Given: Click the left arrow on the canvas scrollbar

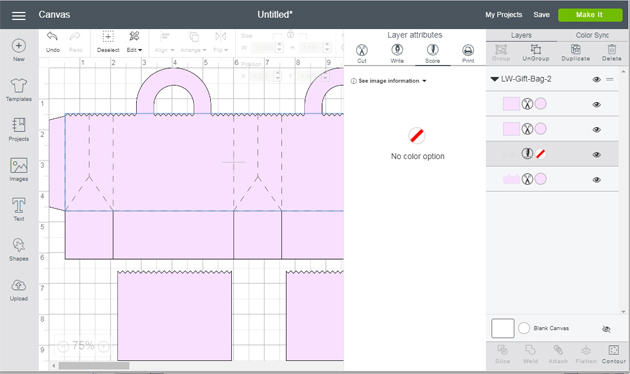Looking at the screenshot, I should click(x=54, y=366).
